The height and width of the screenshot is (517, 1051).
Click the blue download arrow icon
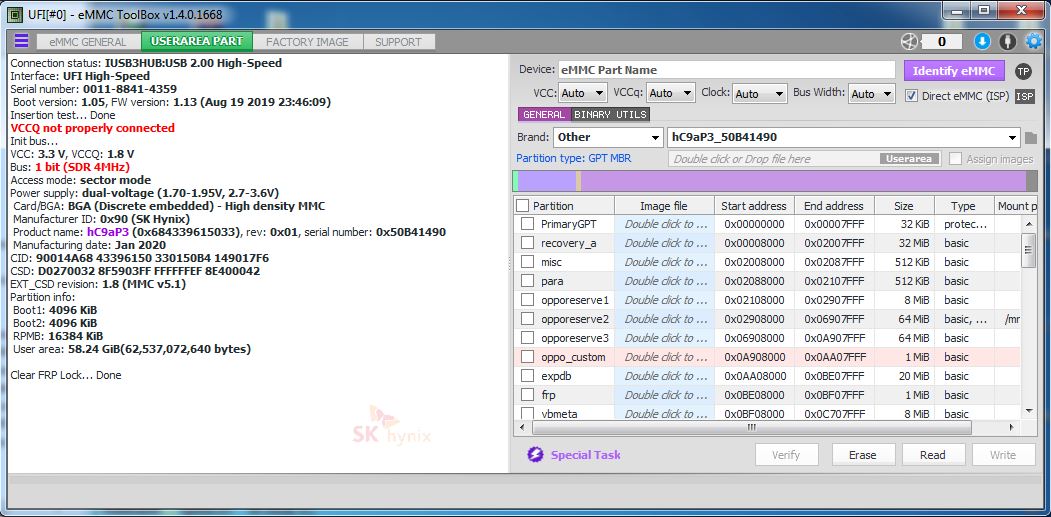(x=982, y=42)
